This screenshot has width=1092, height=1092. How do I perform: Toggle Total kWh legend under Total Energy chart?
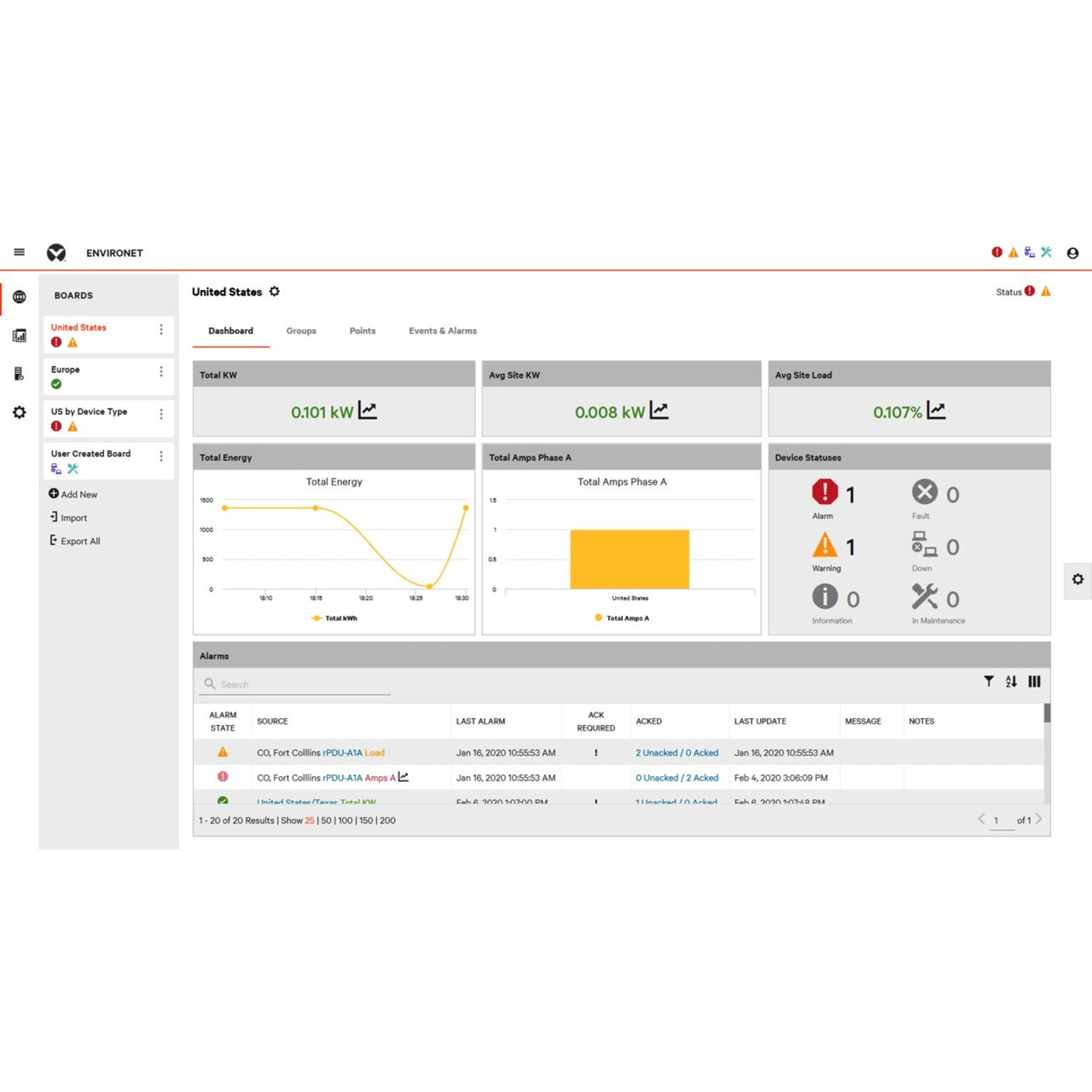333,618
